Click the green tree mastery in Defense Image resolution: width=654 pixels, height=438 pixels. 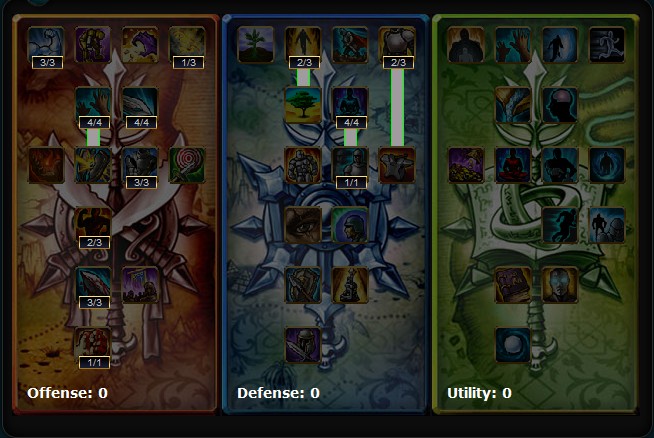pyautogui.click(x=303, y=105)
